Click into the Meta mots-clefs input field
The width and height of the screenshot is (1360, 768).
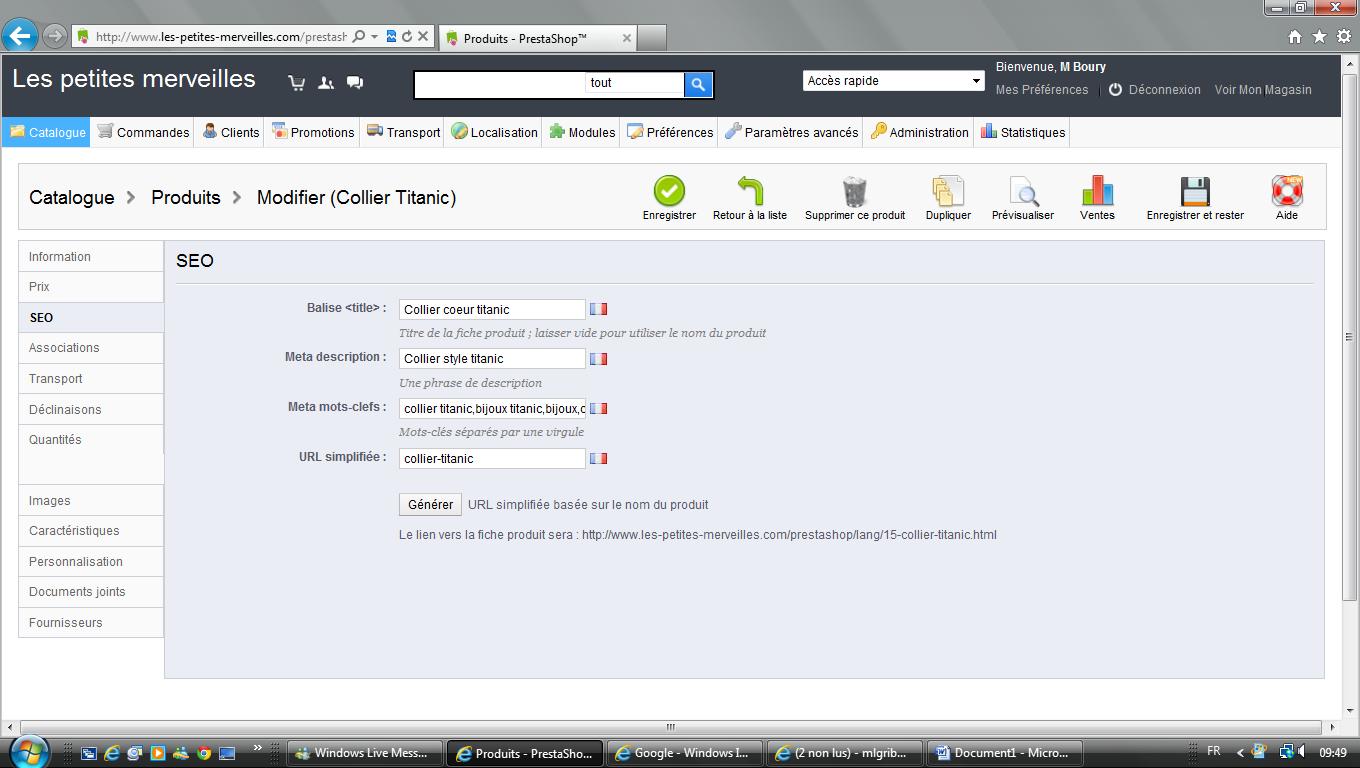(x=492, y=408)
